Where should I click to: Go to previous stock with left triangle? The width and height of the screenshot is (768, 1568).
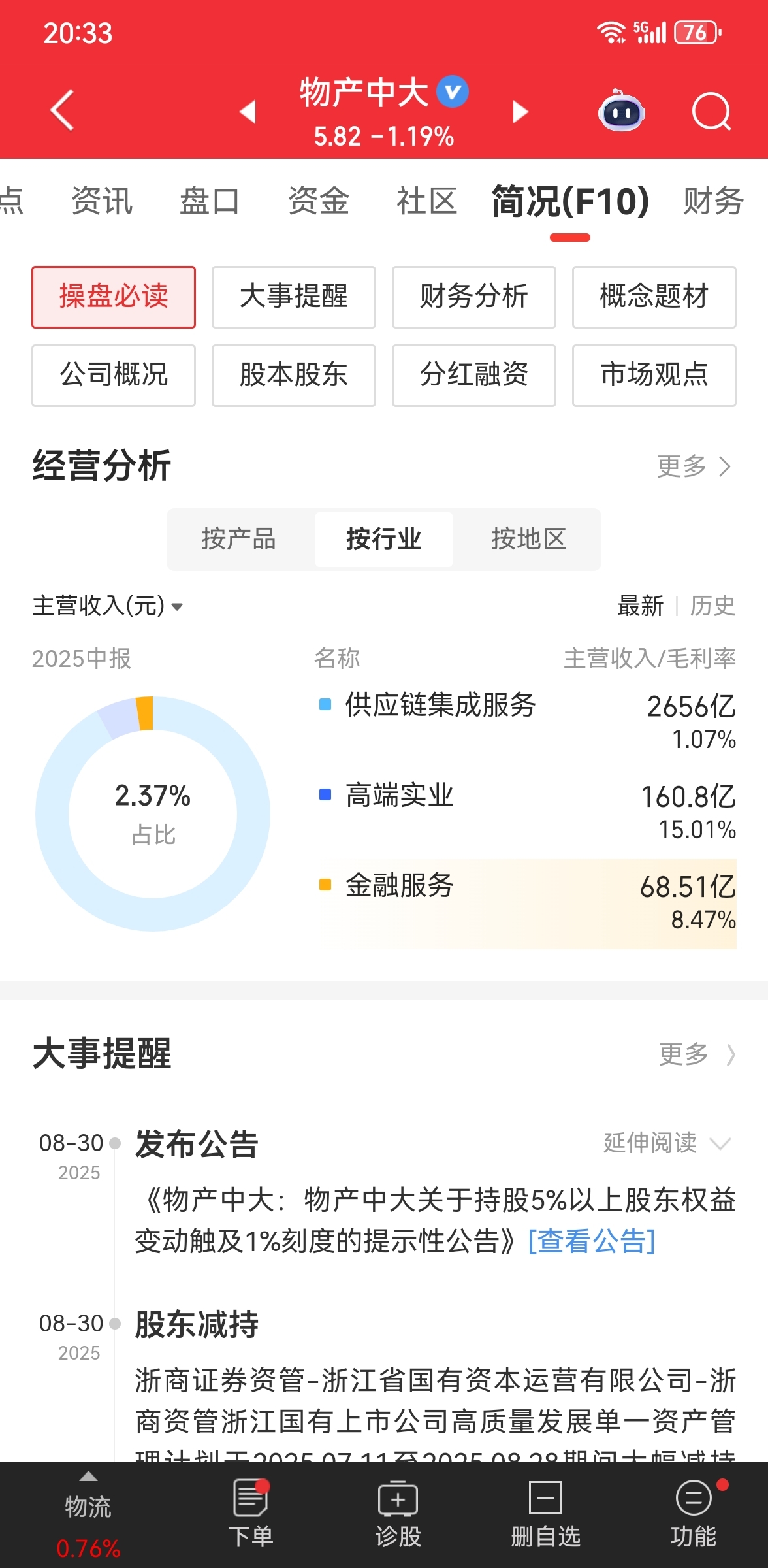[248, 111]
